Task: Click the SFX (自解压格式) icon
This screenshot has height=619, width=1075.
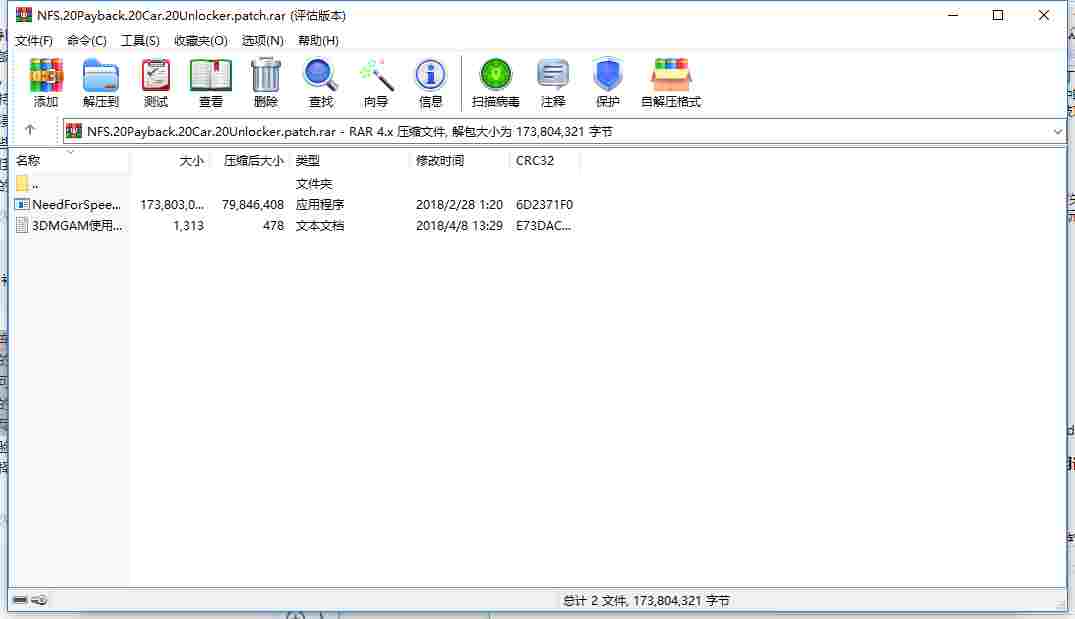Action: [671, 75]
